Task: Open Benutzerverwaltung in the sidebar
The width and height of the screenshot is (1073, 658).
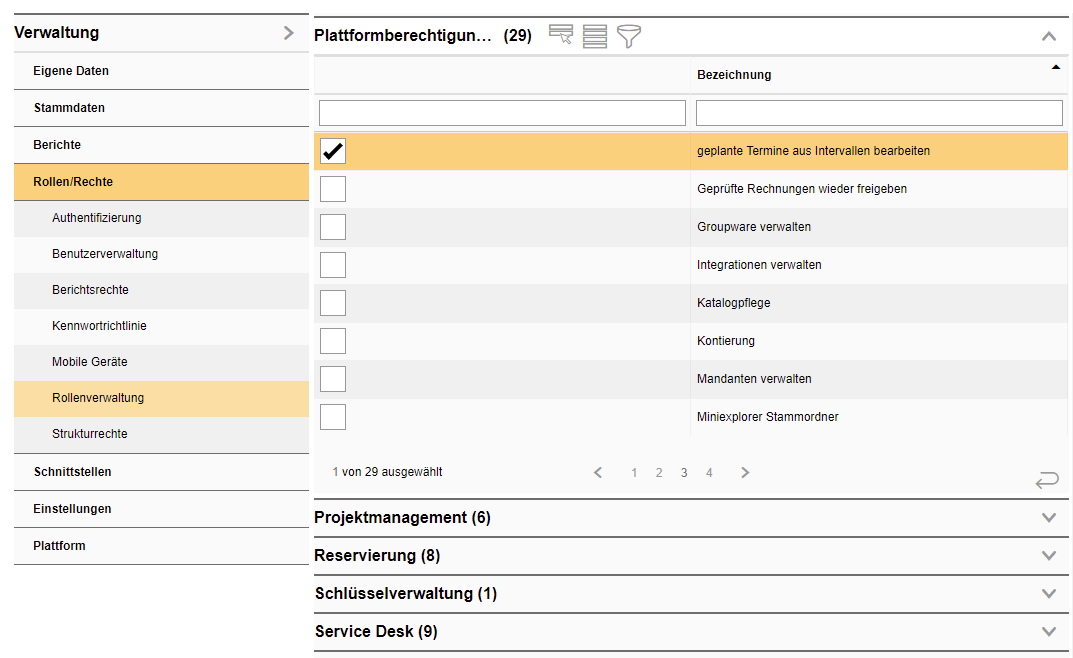Action: point(105,254)
